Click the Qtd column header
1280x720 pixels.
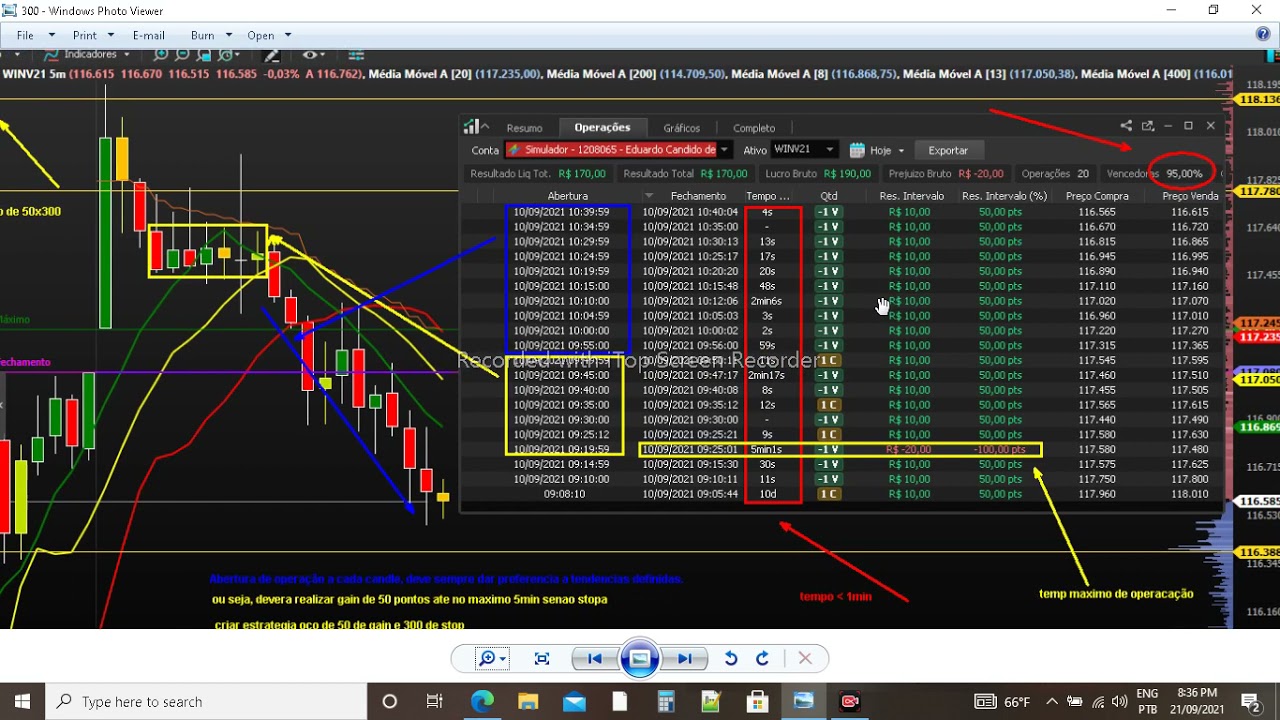(x=829, y=196)
